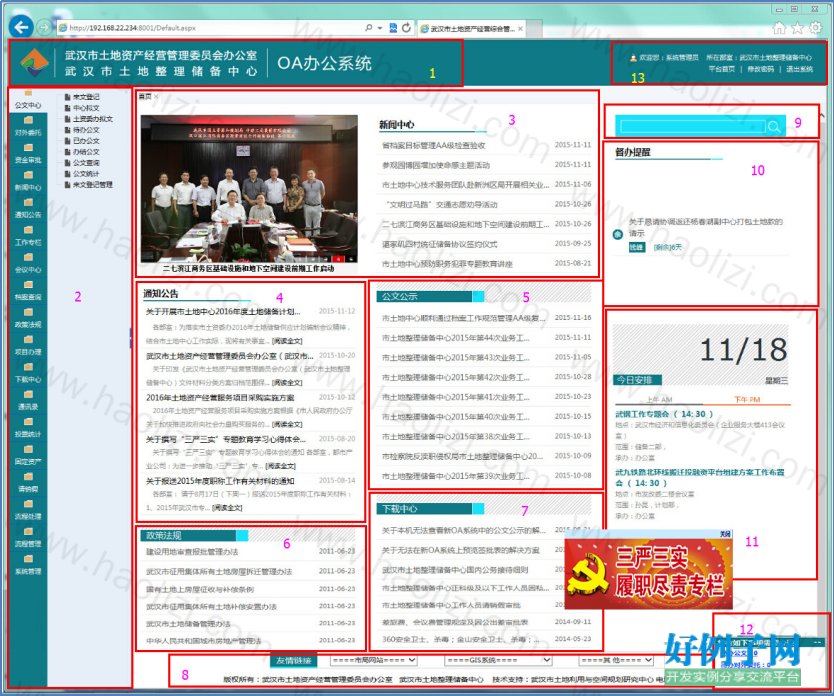Image resolution: width=834 pixels, height=696 pixels.
Task: Open the address bar search dropdown arrow
Action: pos(380,28)
